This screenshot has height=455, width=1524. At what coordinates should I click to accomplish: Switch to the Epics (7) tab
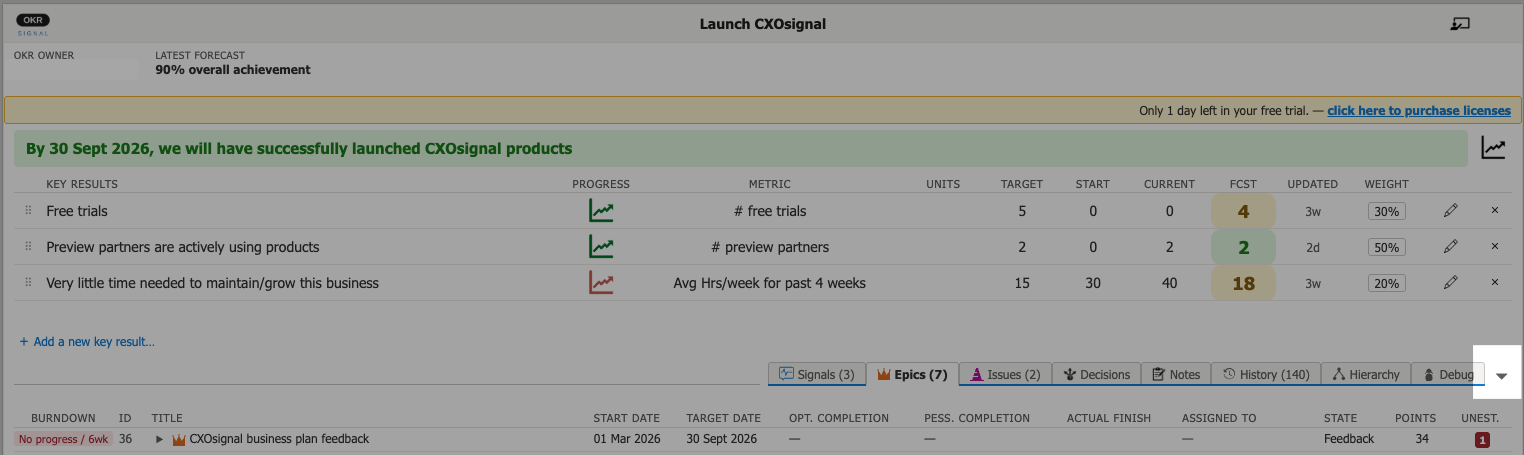click(912, 374)
